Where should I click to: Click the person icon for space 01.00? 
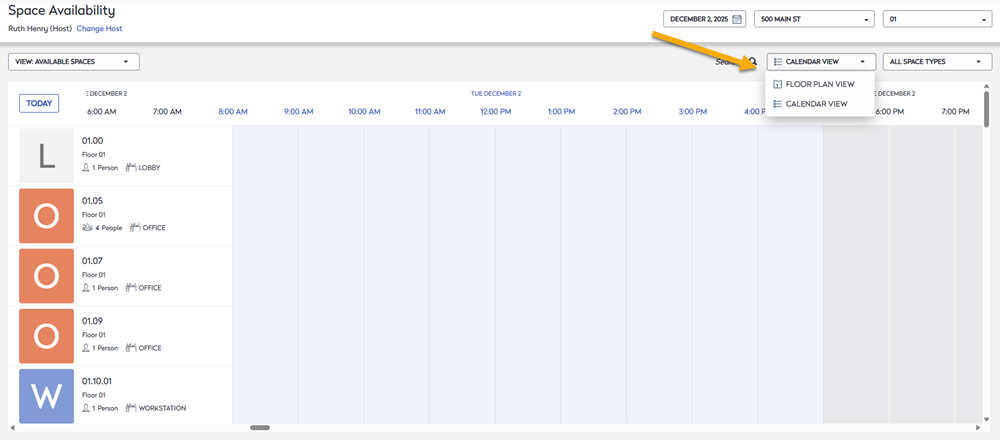(86, 168)
